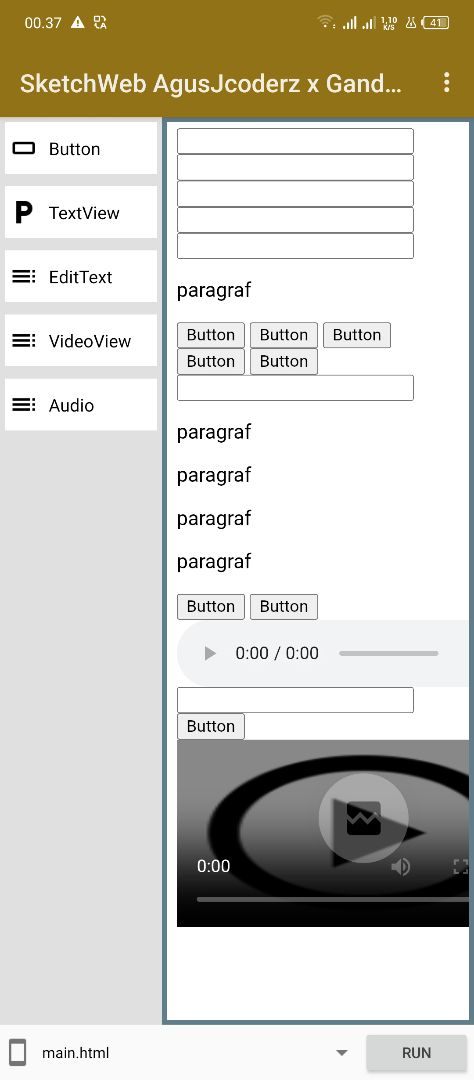Choose the Audio widget icon

click(24, 405)
